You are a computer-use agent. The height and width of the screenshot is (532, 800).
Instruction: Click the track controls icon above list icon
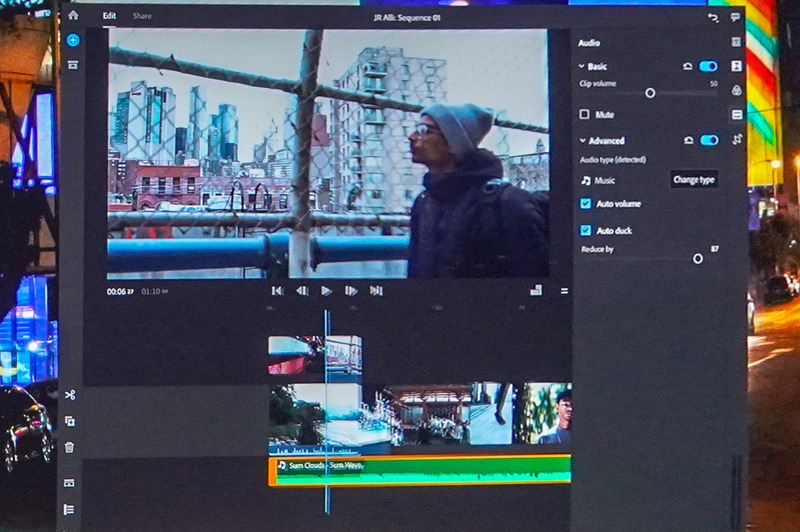point(69,483)
